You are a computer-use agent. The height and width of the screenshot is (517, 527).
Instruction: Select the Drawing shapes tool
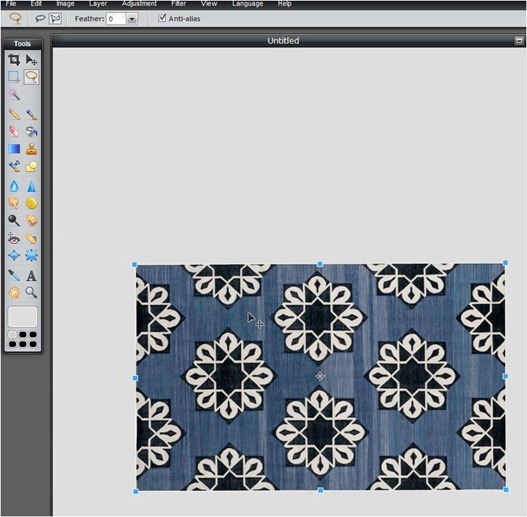[31, 166]
